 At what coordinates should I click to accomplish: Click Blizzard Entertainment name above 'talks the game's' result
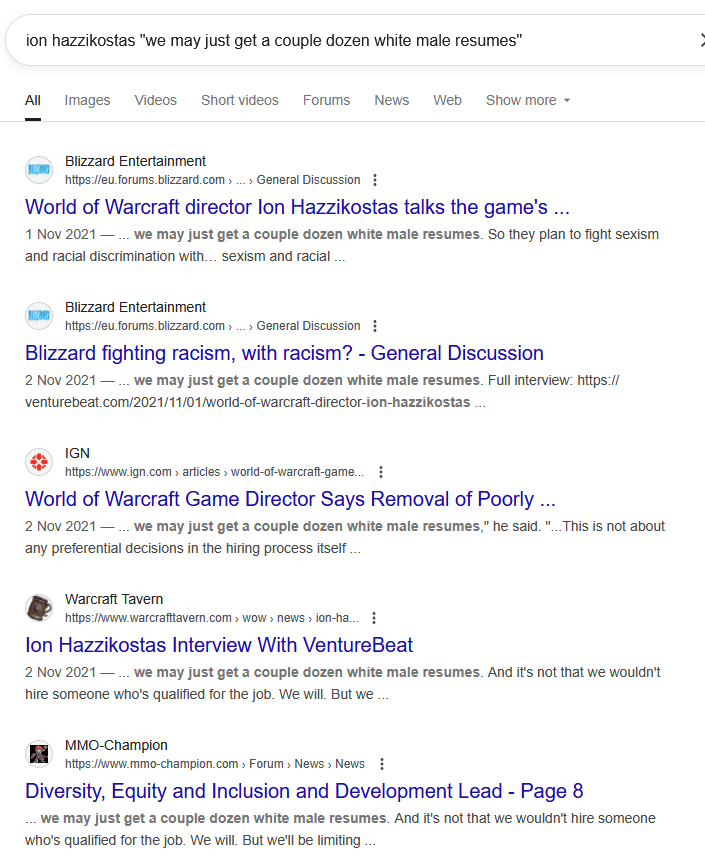pyautogui.click(x=135, y=161)
